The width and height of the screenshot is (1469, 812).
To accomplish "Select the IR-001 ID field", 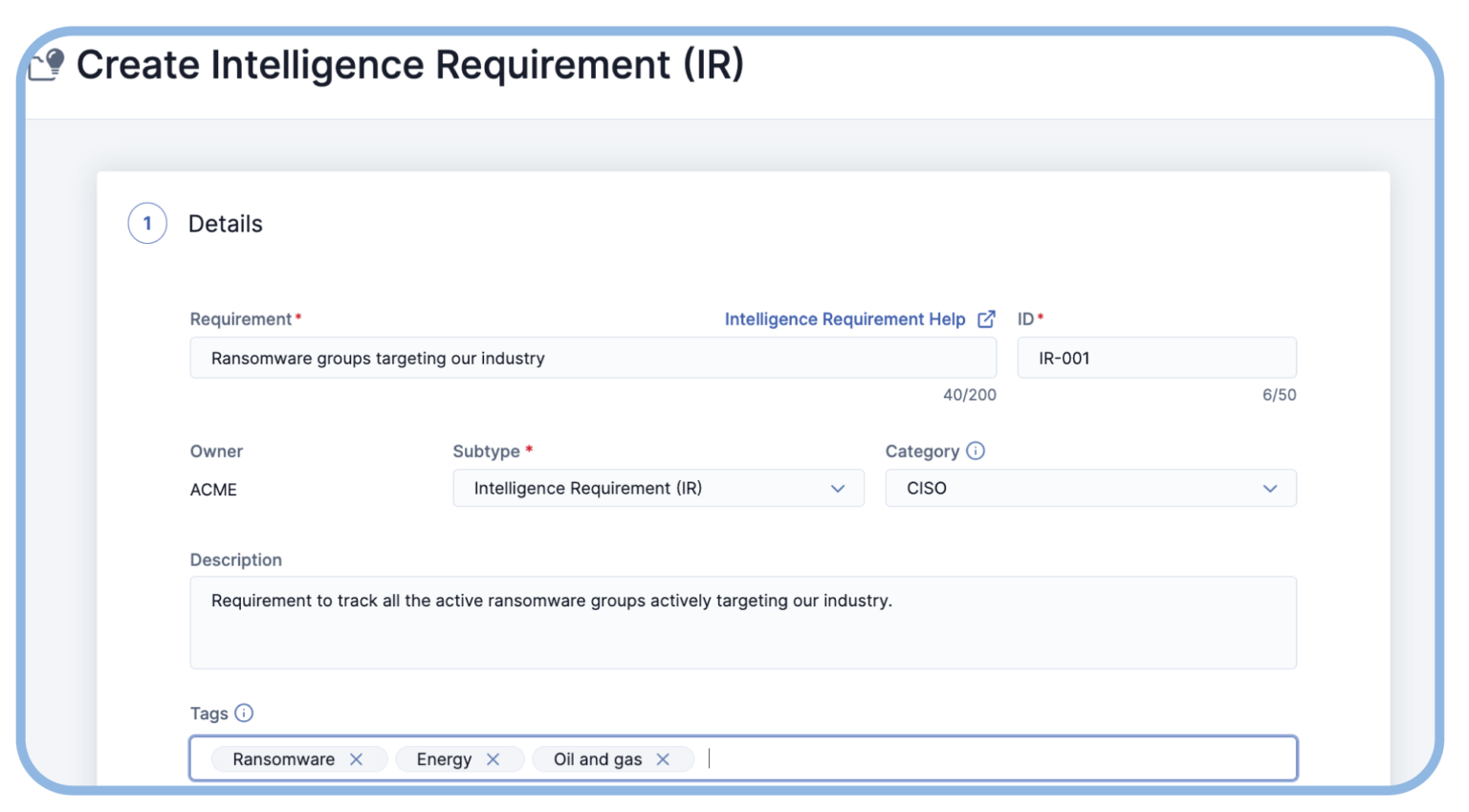I will click(x=1156, y=357).
